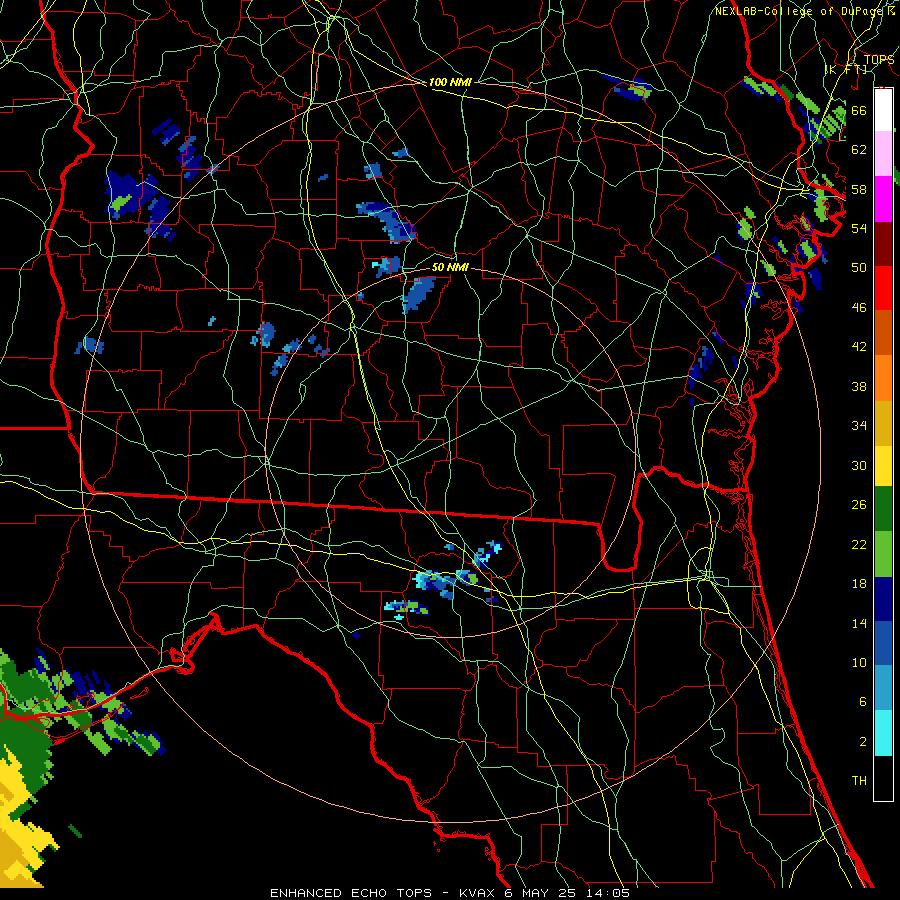Click the navy blue legend swatch
Screen dimensions: 900x900
883,599
